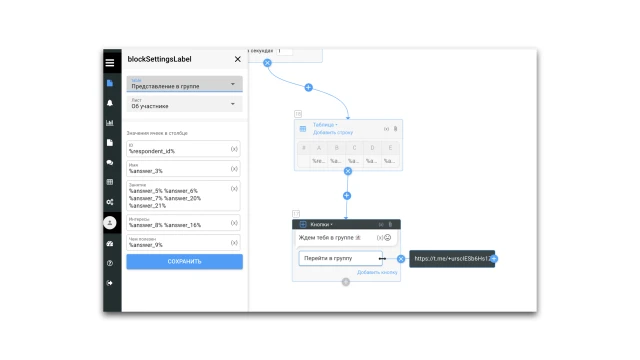This screenshot has height=360, width=640.
Task: Click the https://t.me/ link block
Action: click(452, 259)
